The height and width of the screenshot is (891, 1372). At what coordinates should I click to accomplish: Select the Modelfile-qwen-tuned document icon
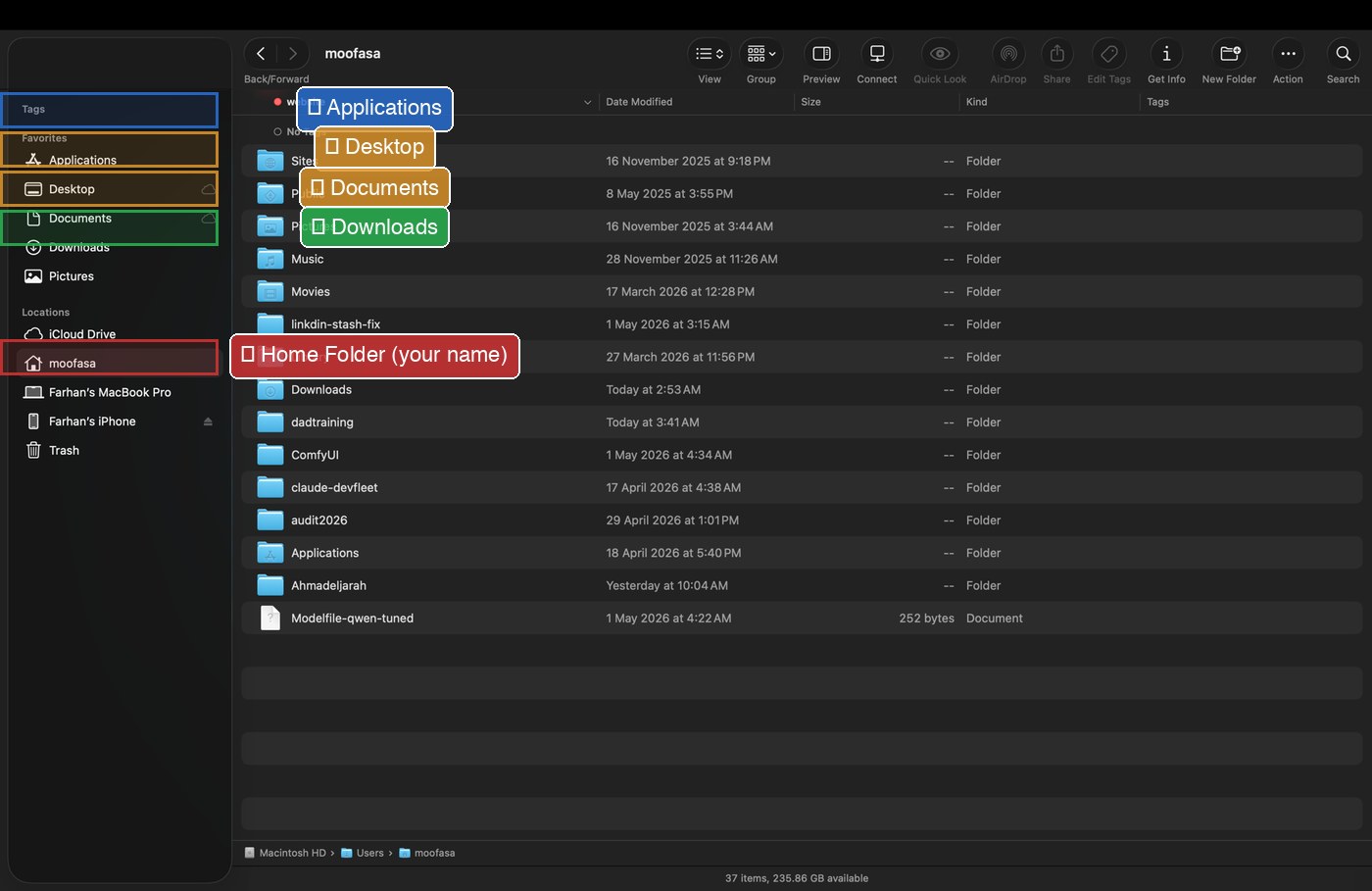point(269,619)
